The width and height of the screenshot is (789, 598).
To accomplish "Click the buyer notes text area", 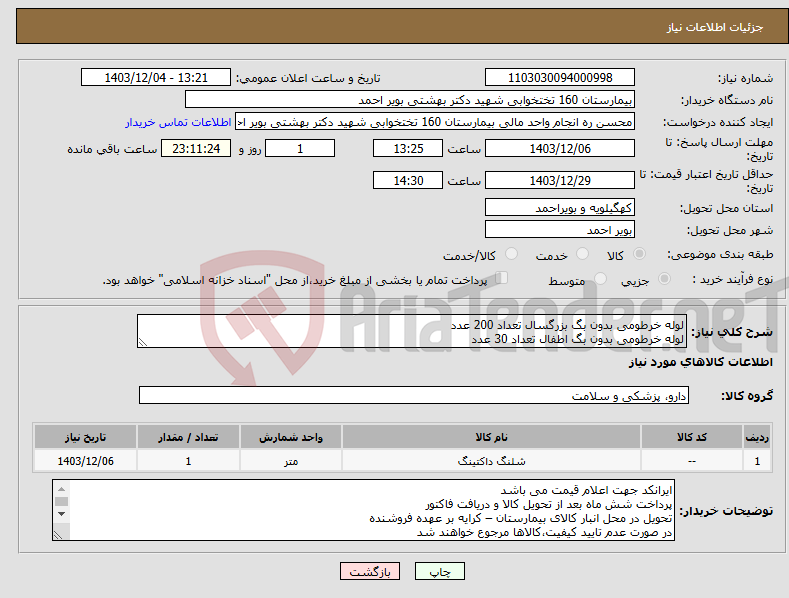I will (363, 510).
